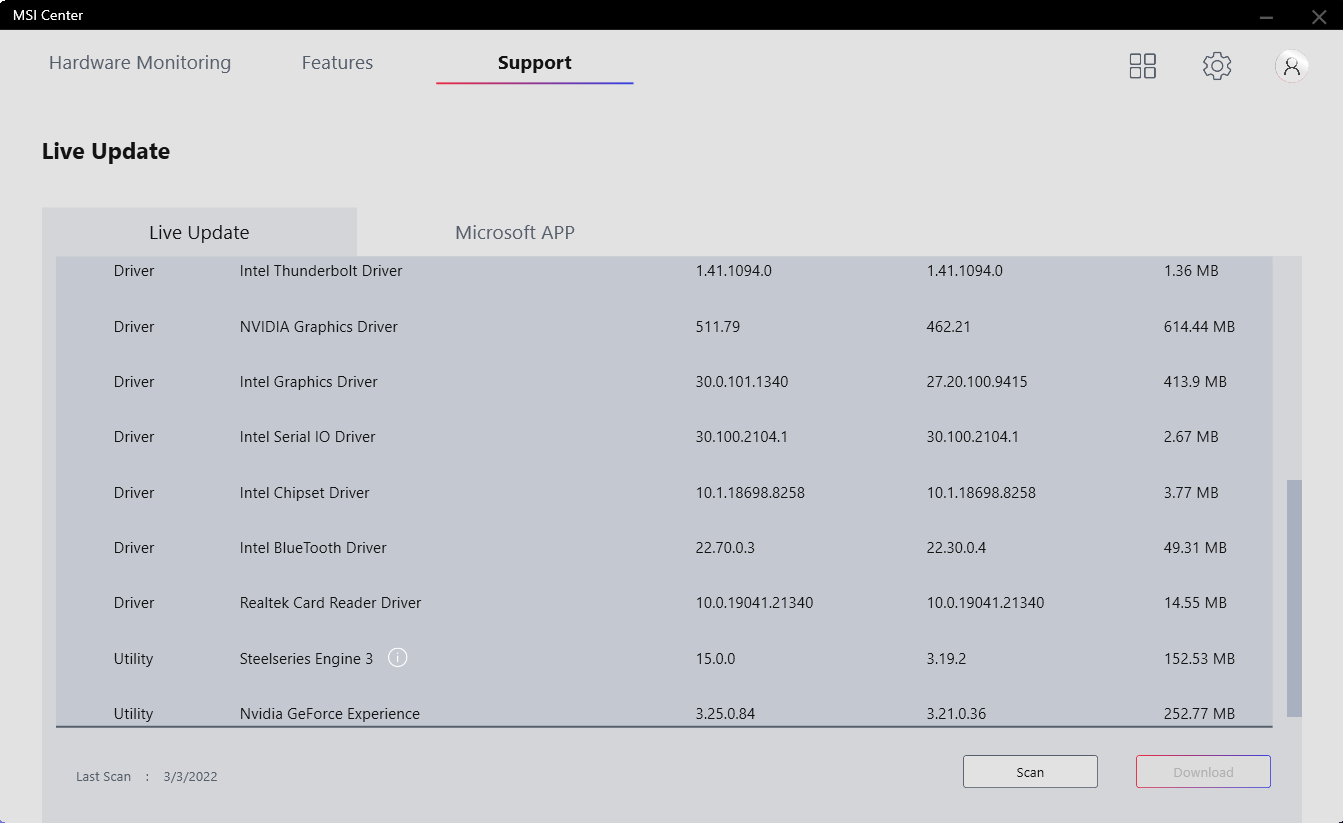Open the Features tab
Viewport: 1343px width, 823px height.
pyautogui.click(x=337, y=63)
